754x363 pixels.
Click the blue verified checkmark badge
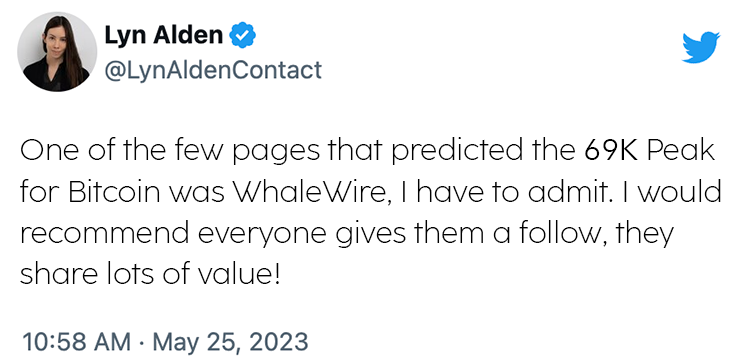click(243, 35)
